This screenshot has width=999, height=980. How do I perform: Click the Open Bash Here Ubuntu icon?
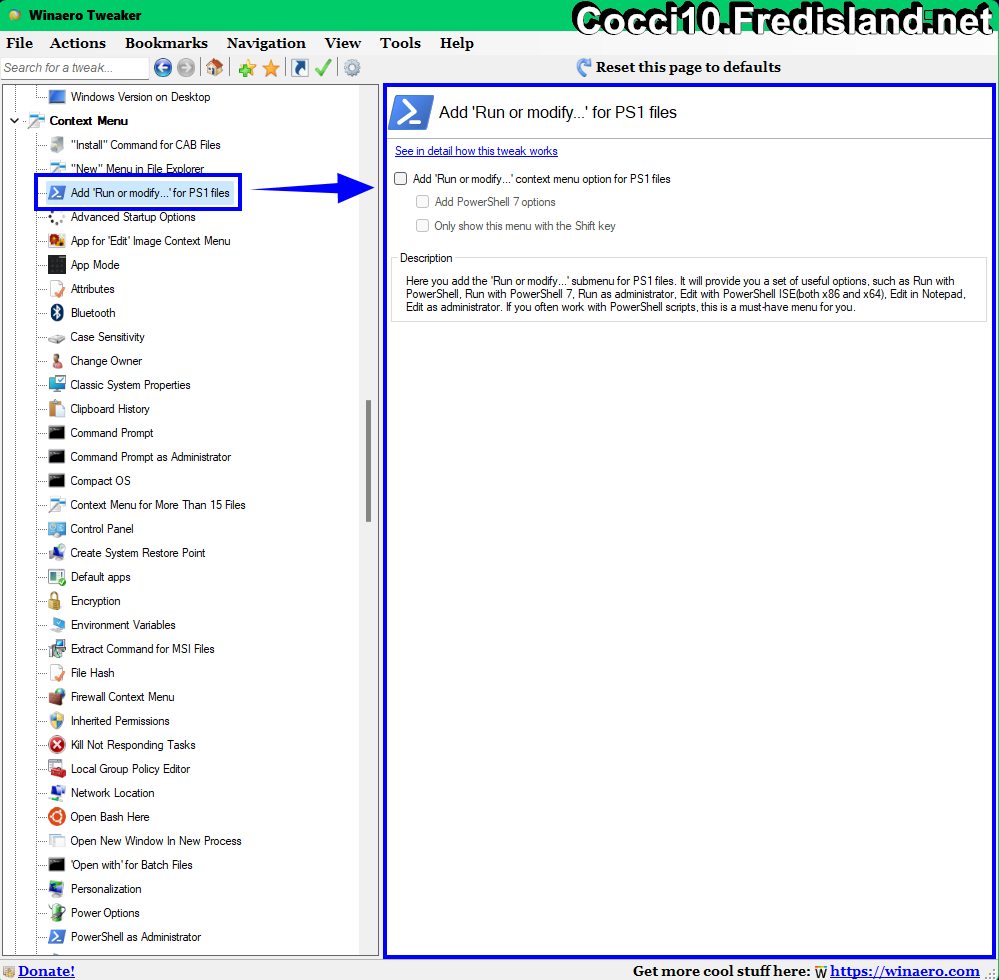point(57,817)
